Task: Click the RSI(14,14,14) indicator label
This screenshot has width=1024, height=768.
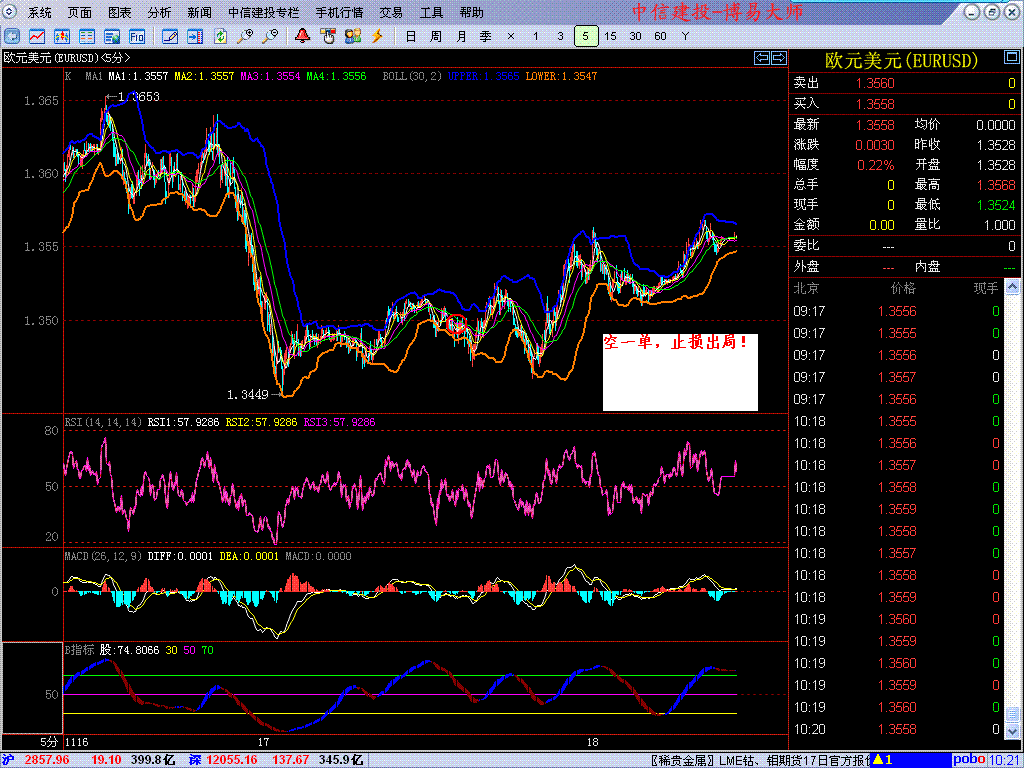Action: 103,423
